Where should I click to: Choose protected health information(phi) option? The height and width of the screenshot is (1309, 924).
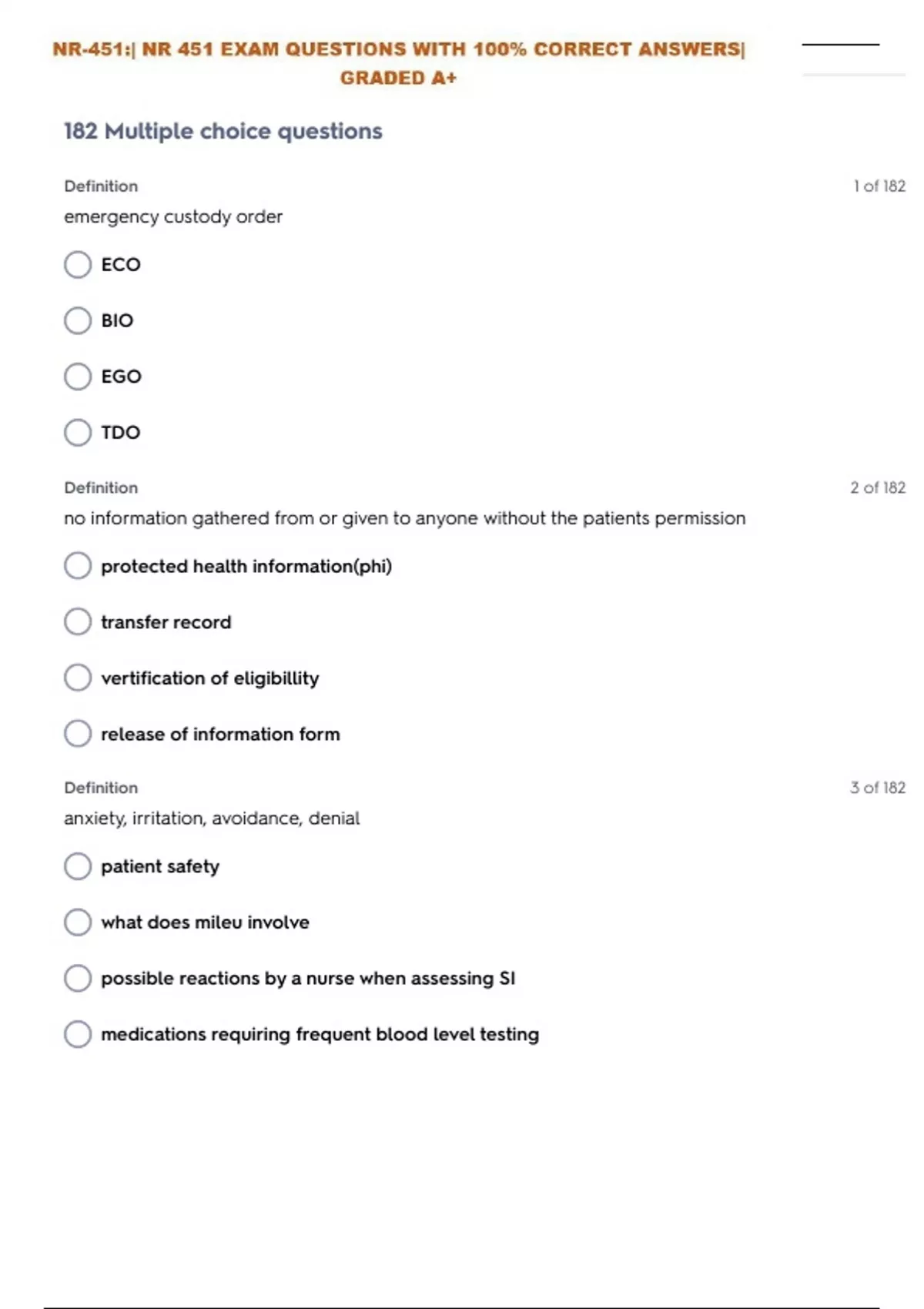pyautogui.click(x=78, y=566)
